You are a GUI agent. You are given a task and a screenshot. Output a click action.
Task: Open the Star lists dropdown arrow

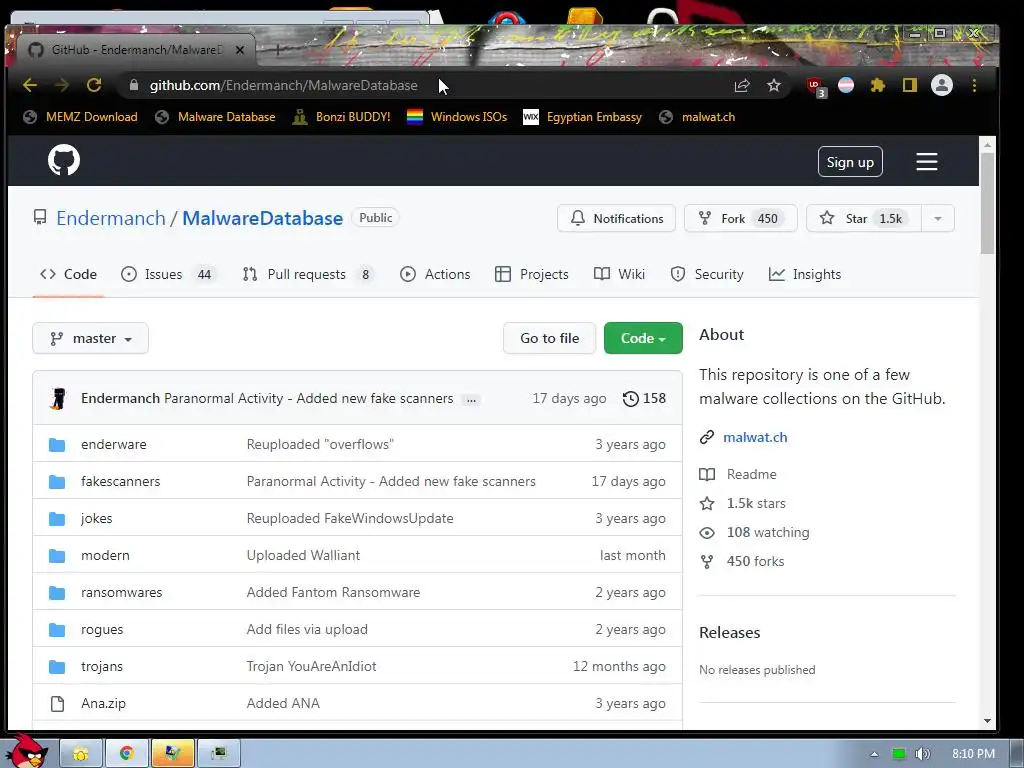(938, 219)
